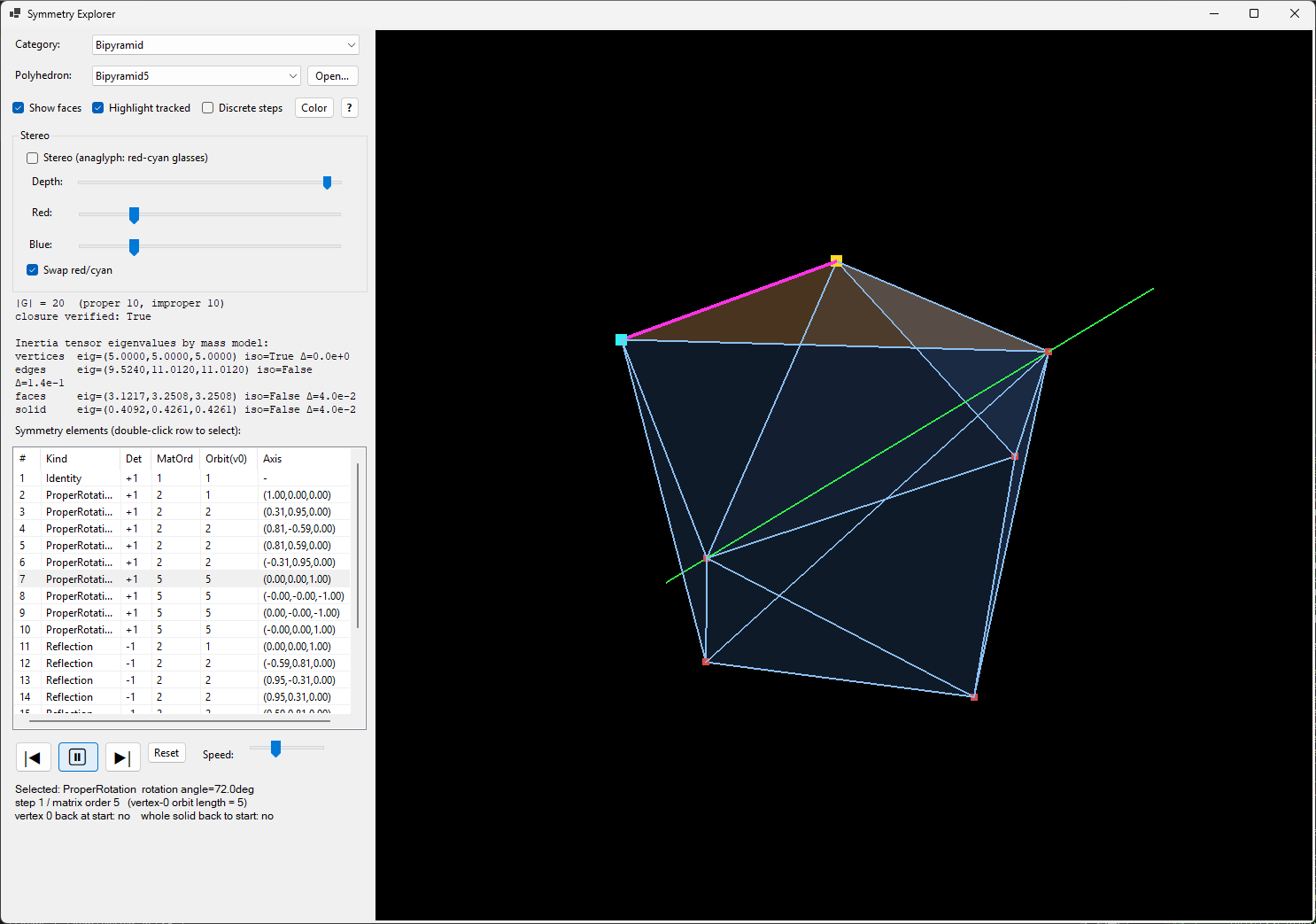Screen dimensions: 1316x924
Task: Open the Color picker button
Action: tap(314, 108)
